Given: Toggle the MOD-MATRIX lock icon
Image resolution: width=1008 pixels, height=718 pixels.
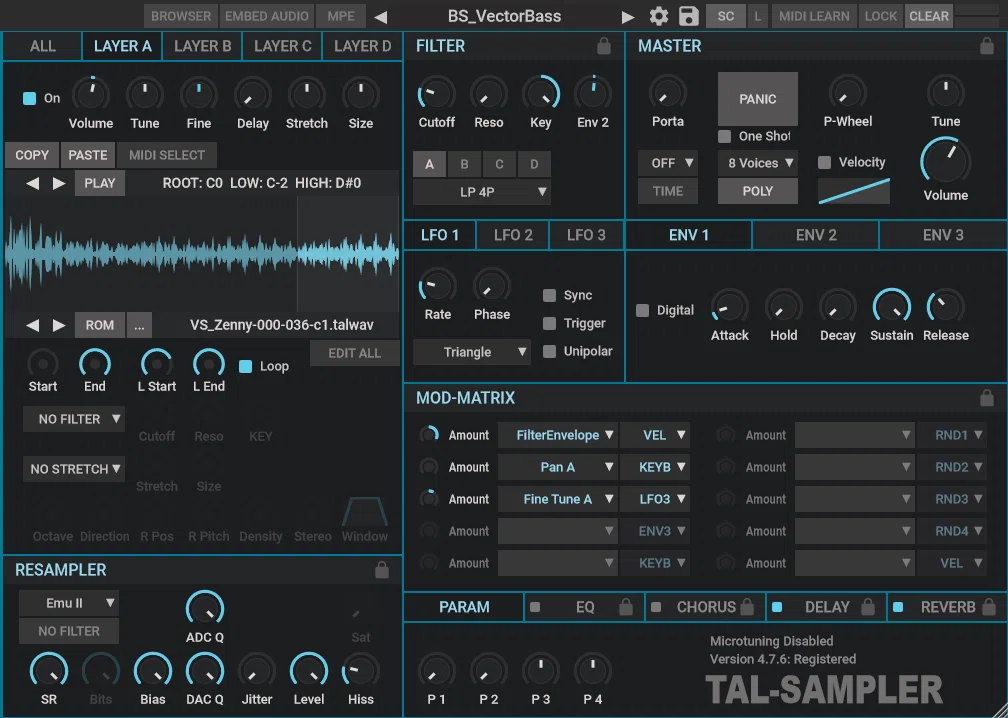Looking at the screenshot, I should [x=987, y=398].
